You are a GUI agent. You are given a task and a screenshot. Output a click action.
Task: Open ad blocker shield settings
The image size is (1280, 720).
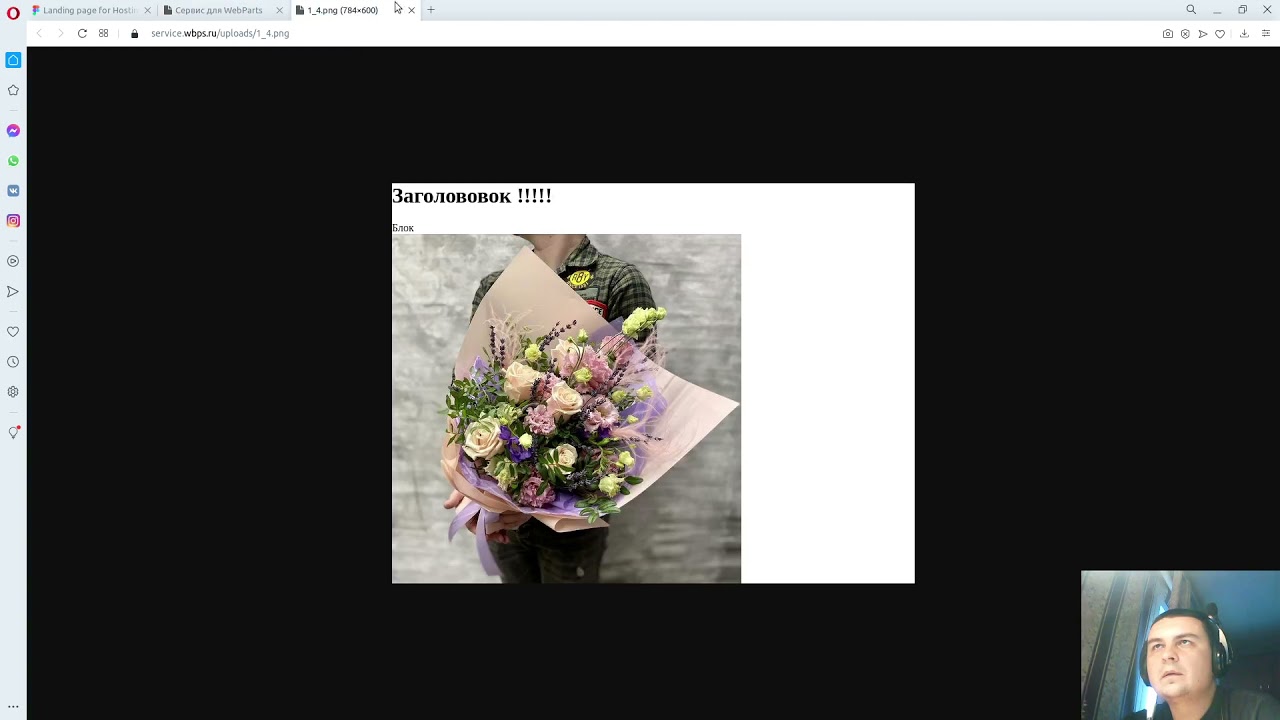[1185, 34]
